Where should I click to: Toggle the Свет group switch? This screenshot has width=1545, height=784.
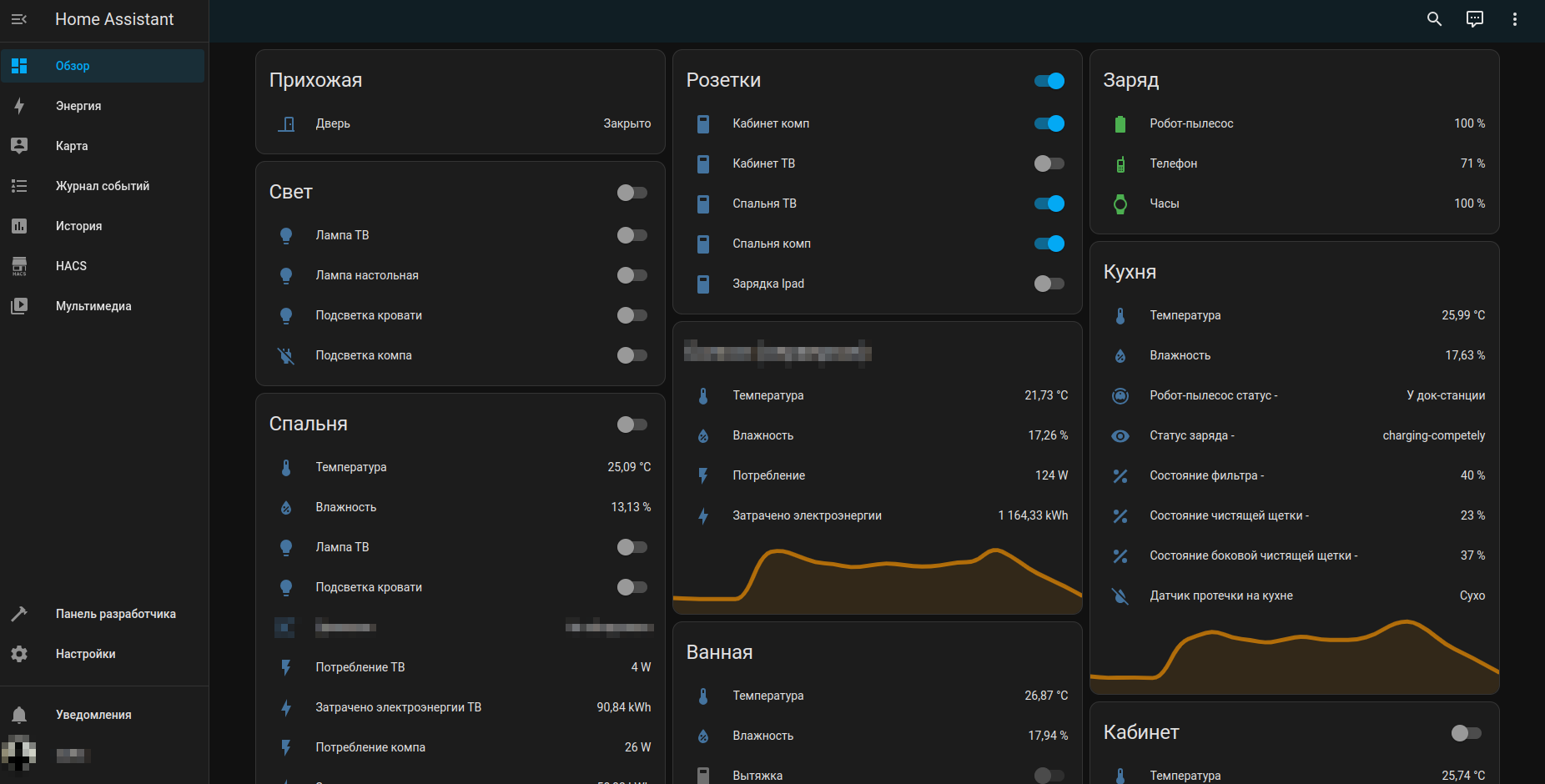click(632, 193)
